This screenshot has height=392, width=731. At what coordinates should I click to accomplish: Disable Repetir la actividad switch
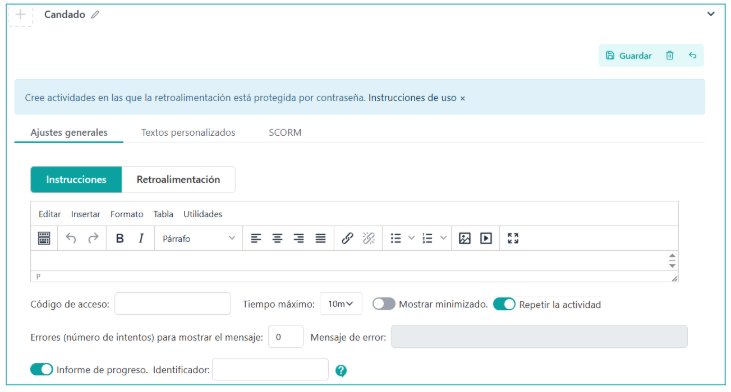(x=504, y=304)
